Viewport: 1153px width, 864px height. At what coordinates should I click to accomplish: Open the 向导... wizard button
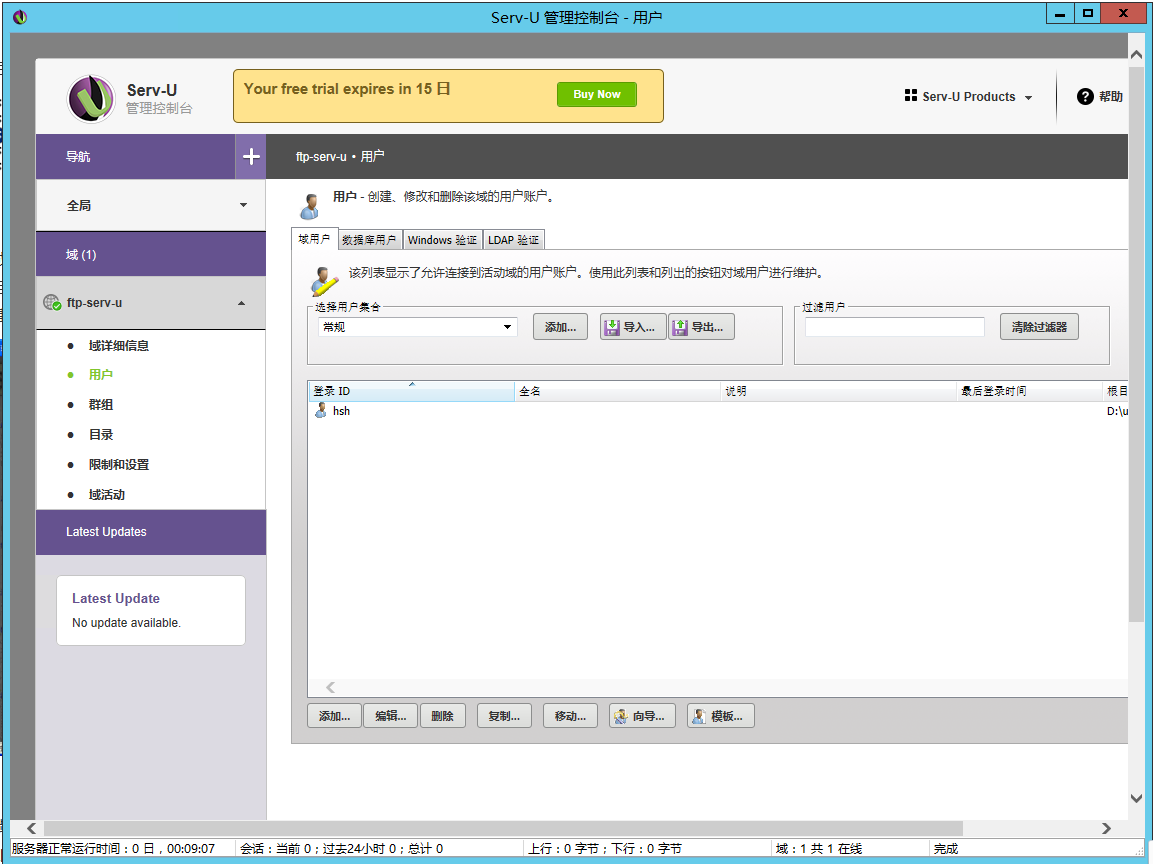[x=642, y=716]
